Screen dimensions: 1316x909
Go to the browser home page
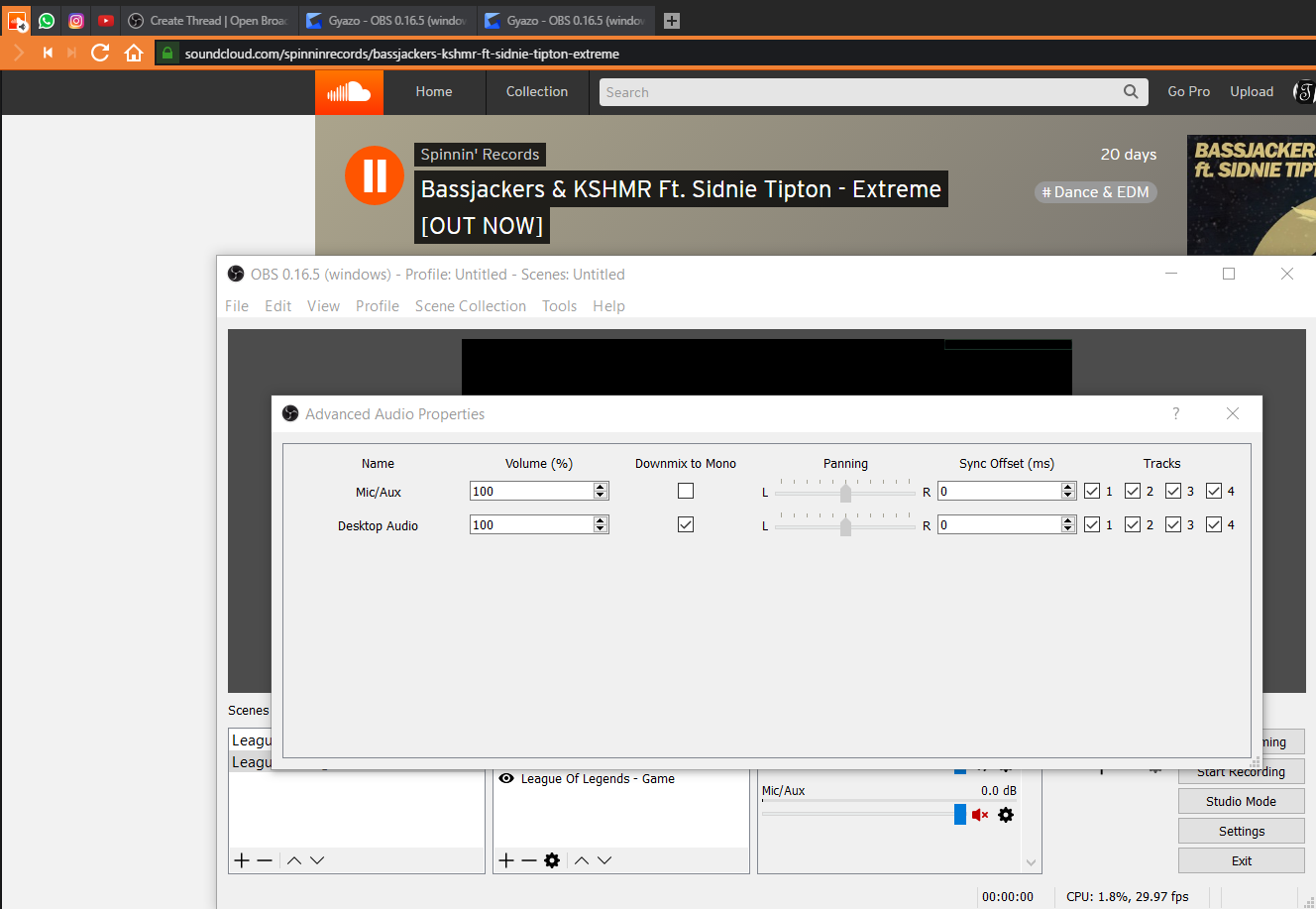pyautogui.click(x=134, y=53)
